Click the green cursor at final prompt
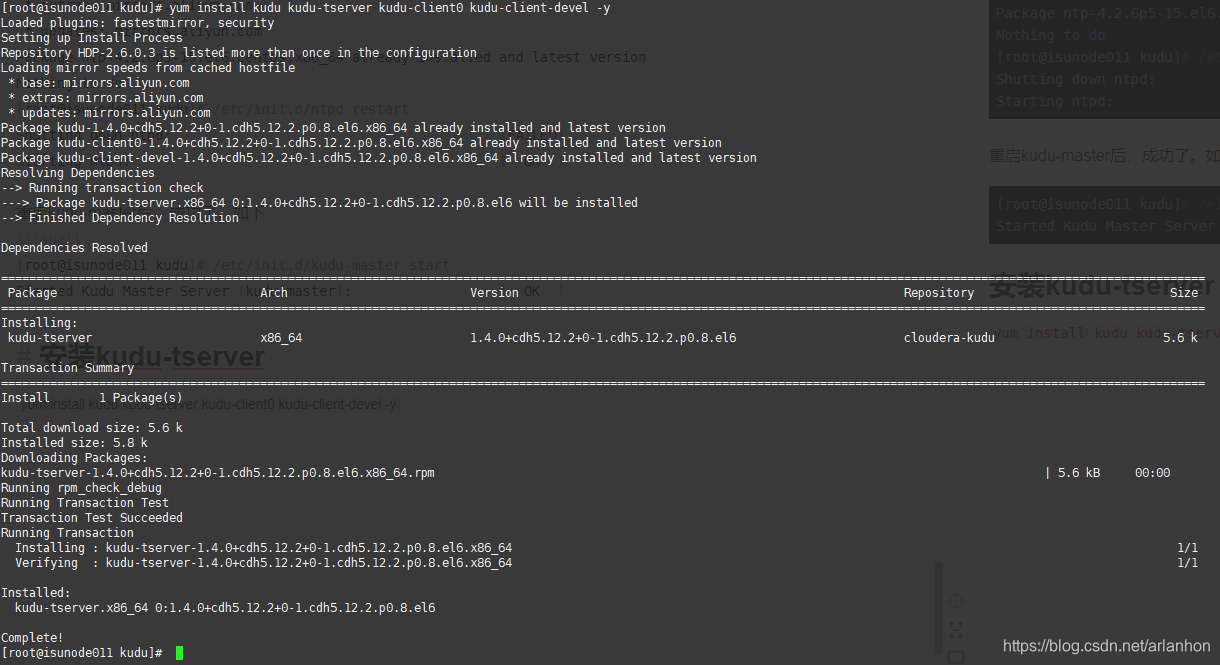Image resolution: width=1220 pixels, height=665 pixels. pos(179,653)
